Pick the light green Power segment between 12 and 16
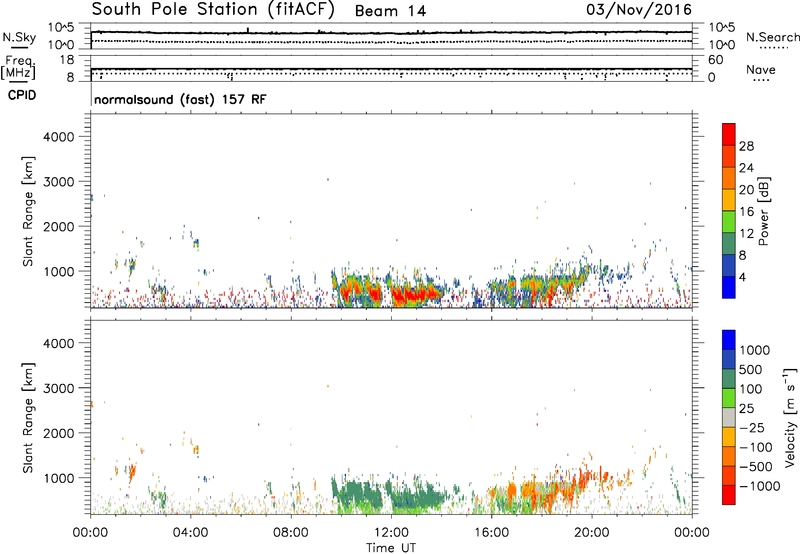This screenshot has height=554, width=800. [x=729, y=222]
